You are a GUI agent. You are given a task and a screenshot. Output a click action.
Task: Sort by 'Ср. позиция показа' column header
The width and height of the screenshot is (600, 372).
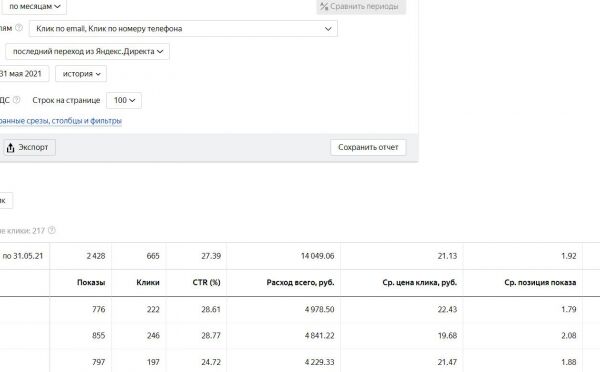pyautogui.click(x=540, y=282)
